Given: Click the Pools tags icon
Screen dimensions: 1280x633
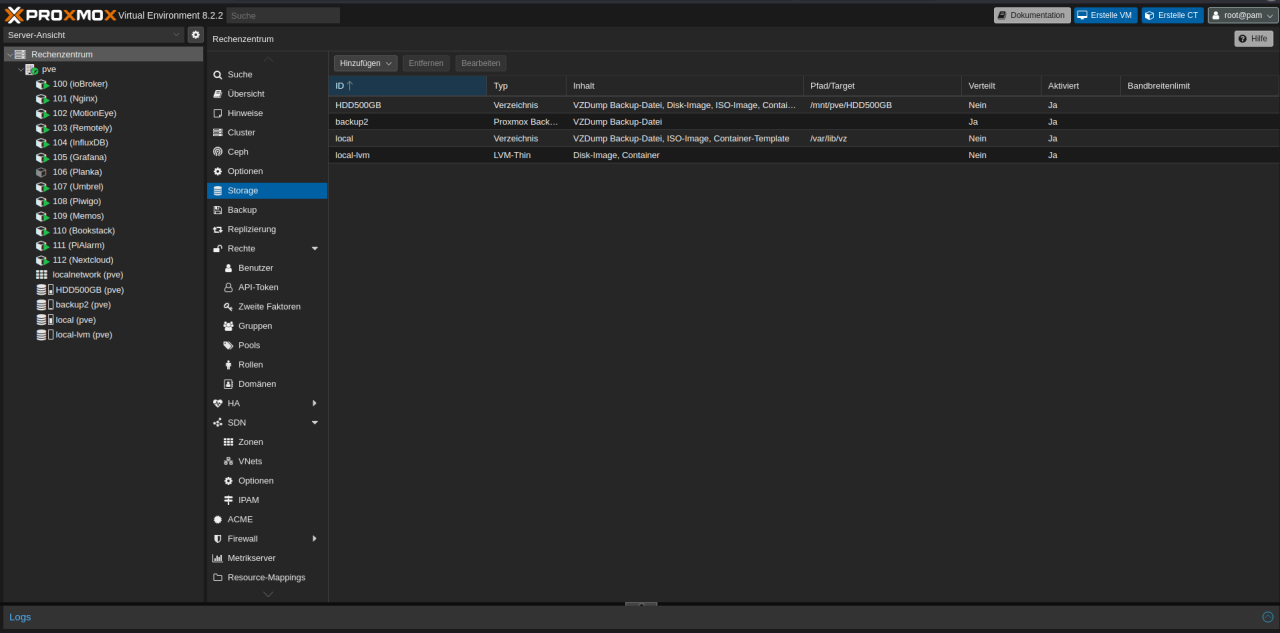Looking at the screenshot, I should [x=229, y=345].
